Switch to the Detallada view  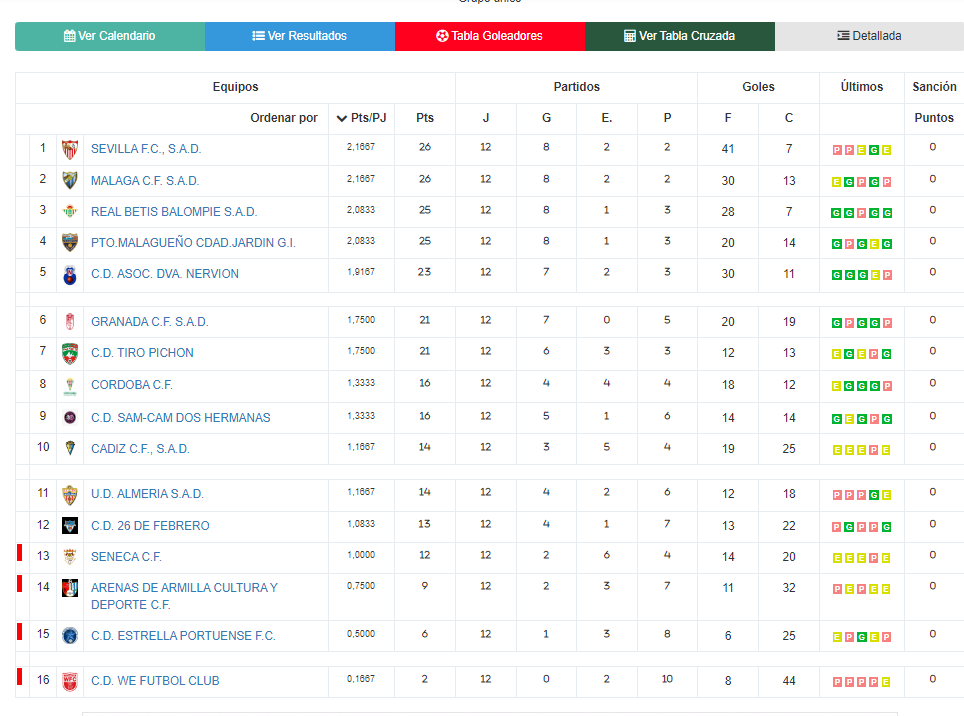click(x=869, y=36)
